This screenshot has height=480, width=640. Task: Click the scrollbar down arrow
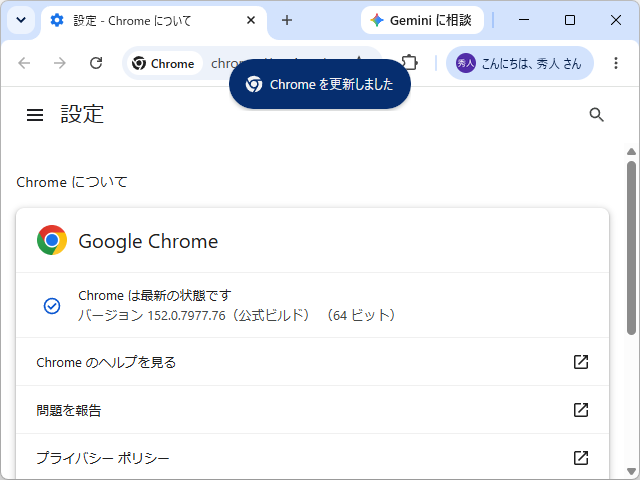(631, 471)
